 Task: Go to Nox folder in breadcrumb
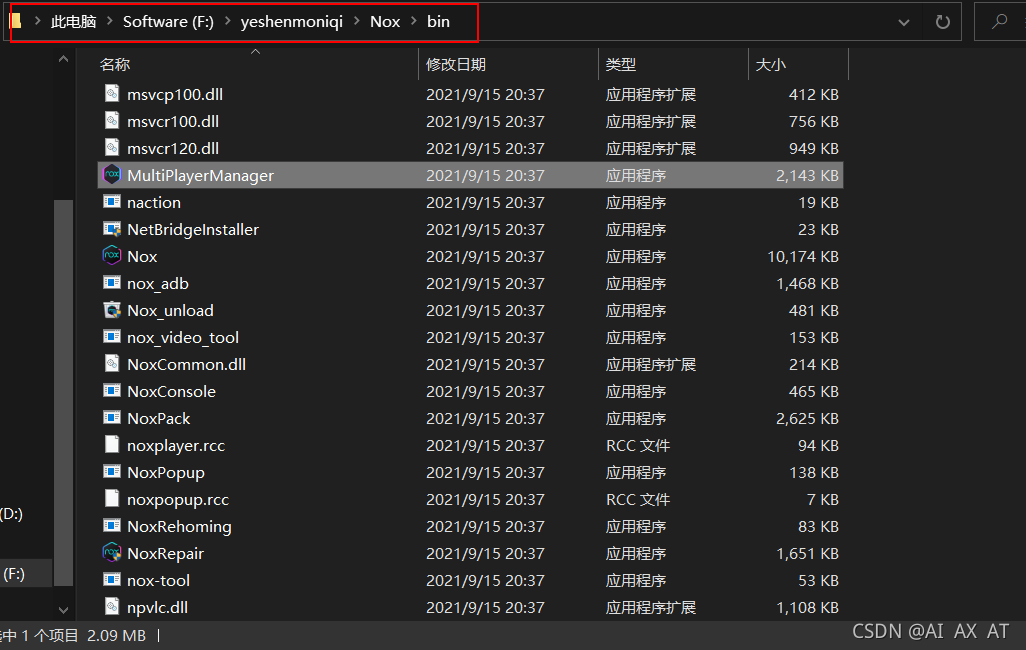[385, 22]
